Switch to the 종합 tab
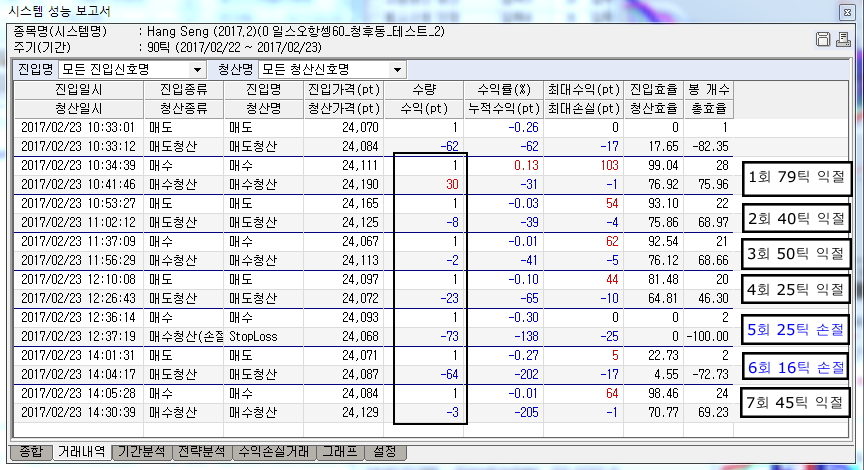Screen dimensions: 864x470 (29, 452)
